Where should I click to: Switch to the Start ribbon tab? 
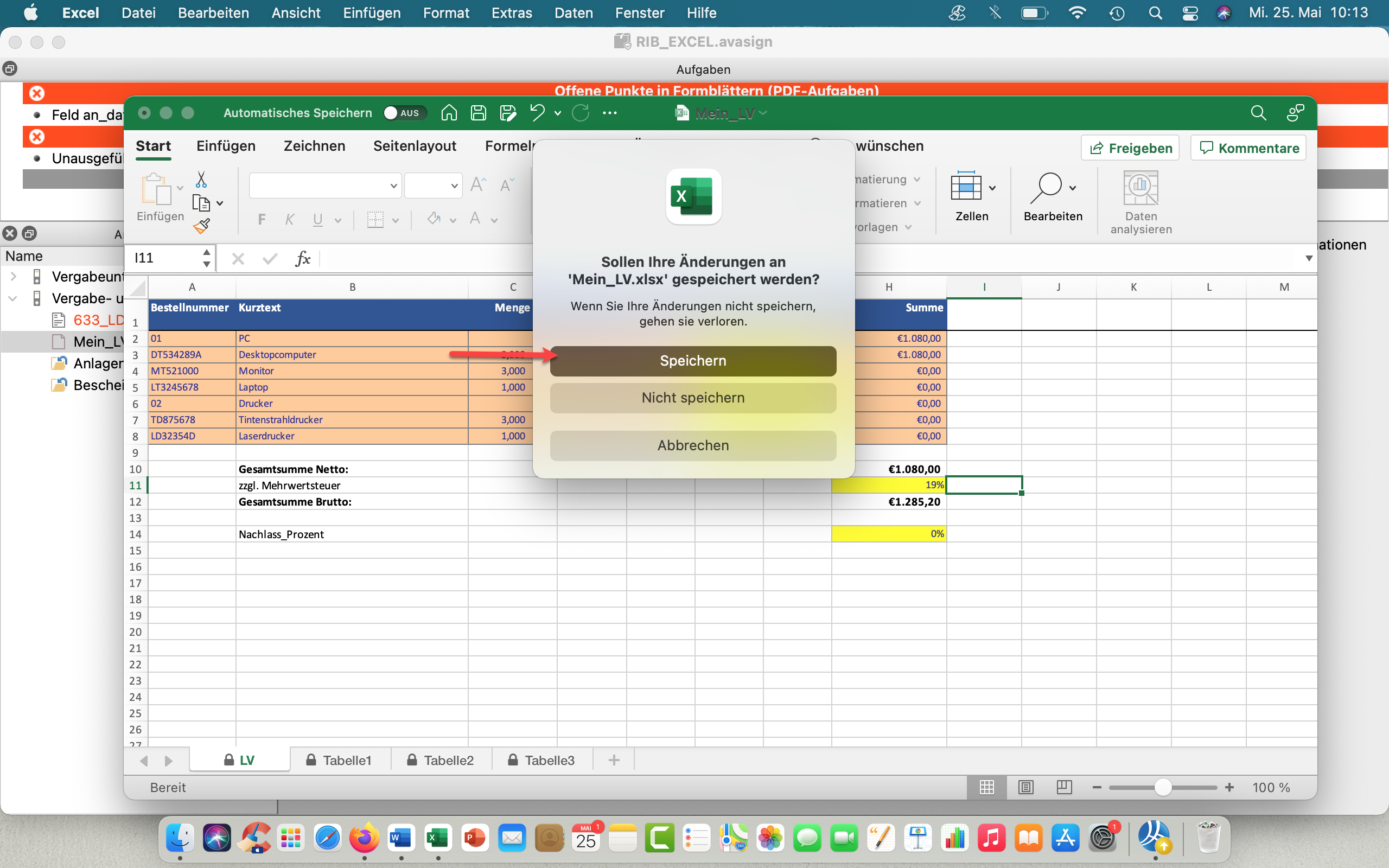pyautogui.click(x=153, y=146)
